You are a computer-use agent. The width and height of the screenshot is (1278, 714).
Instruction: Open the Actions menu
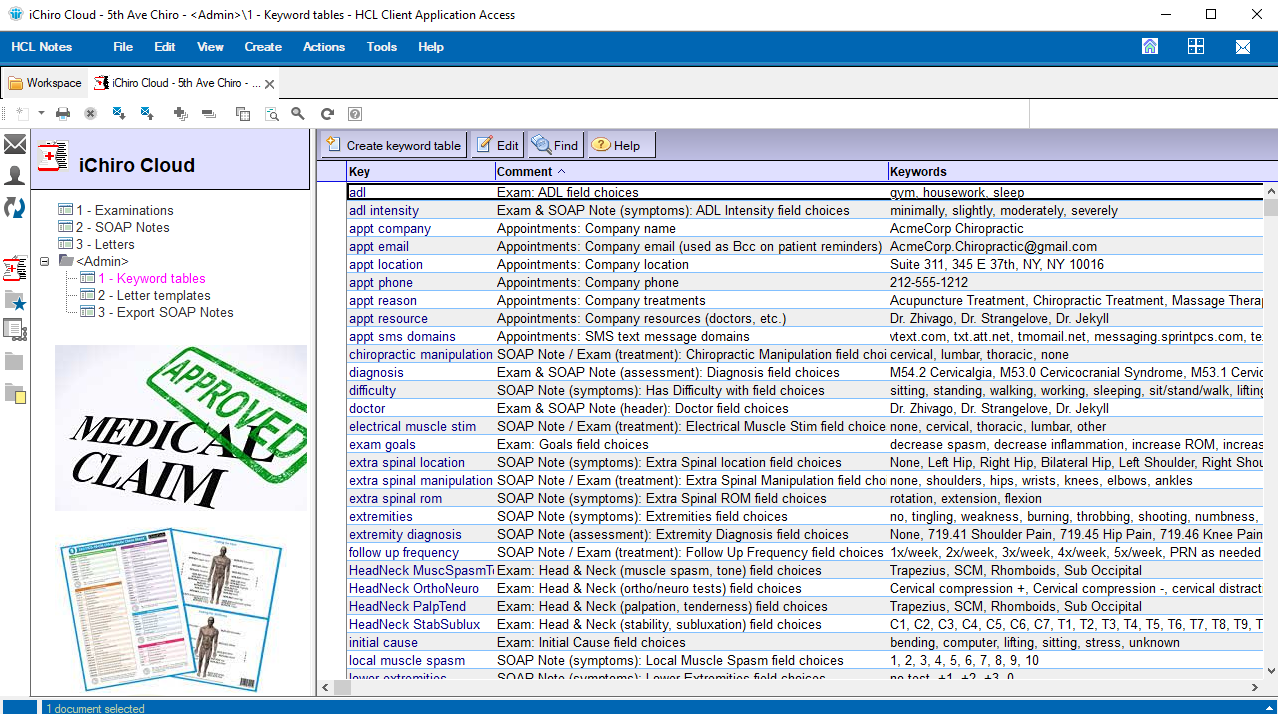pyautogui.click(x=323, y=47)
